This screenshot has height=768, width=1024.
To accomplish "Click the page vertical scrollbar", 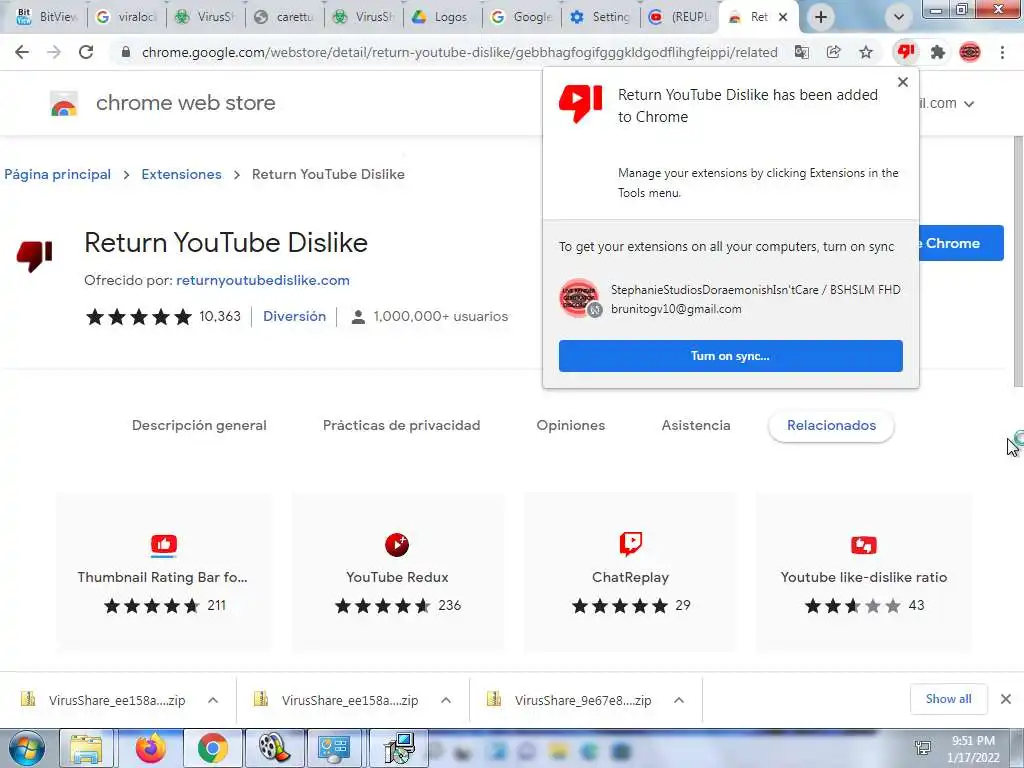I will [1018, 261].
